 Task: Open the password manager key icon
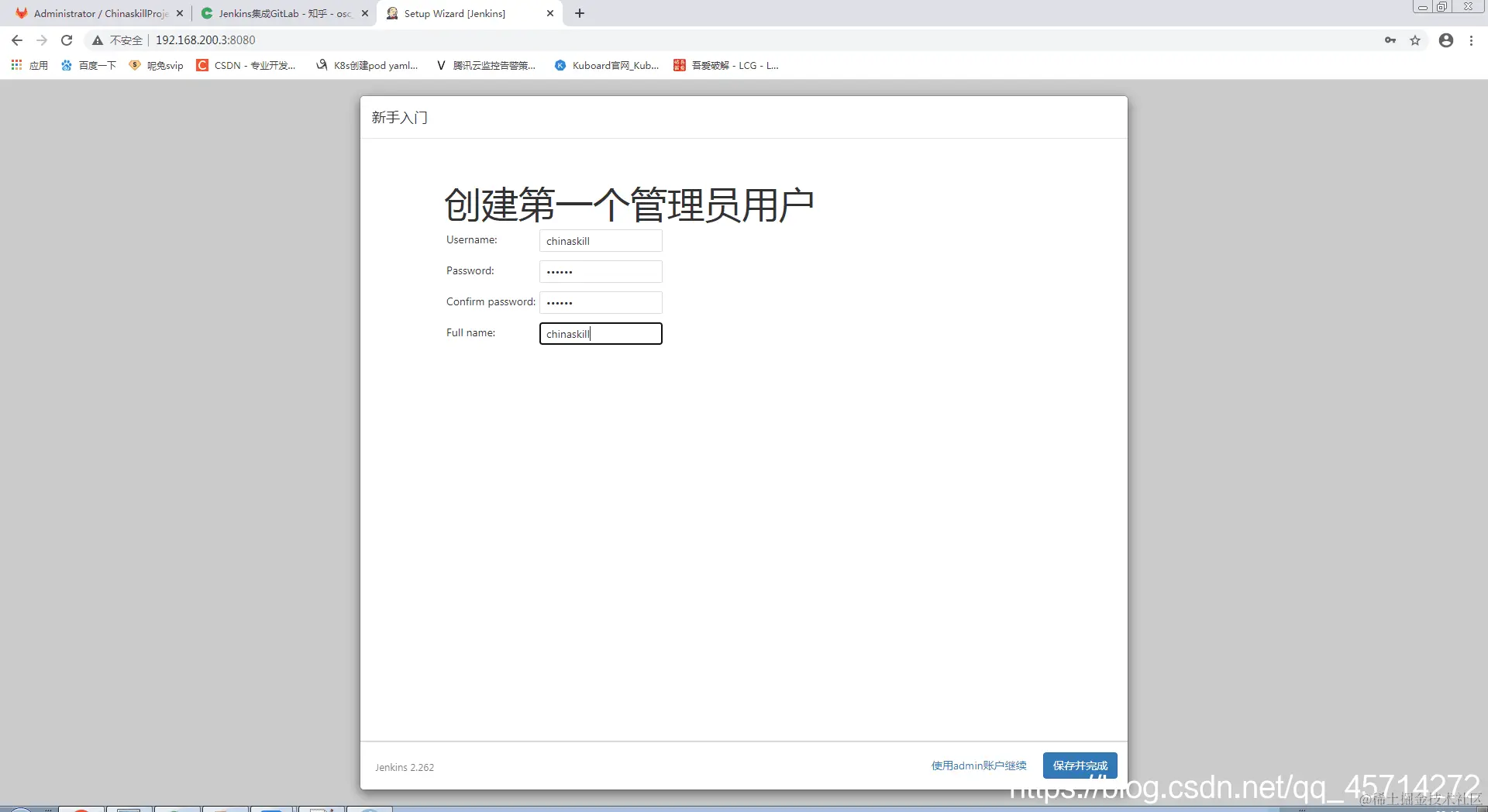tap(1390, 40)
